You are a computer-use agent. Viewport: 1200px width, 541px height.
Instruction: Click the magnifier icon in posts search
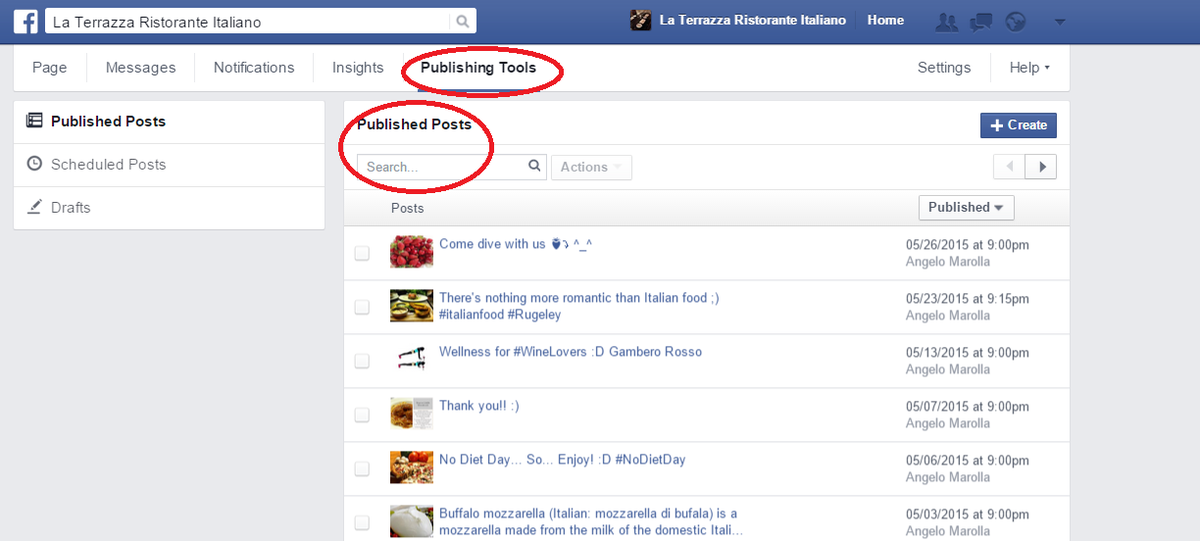coord(535,167)
